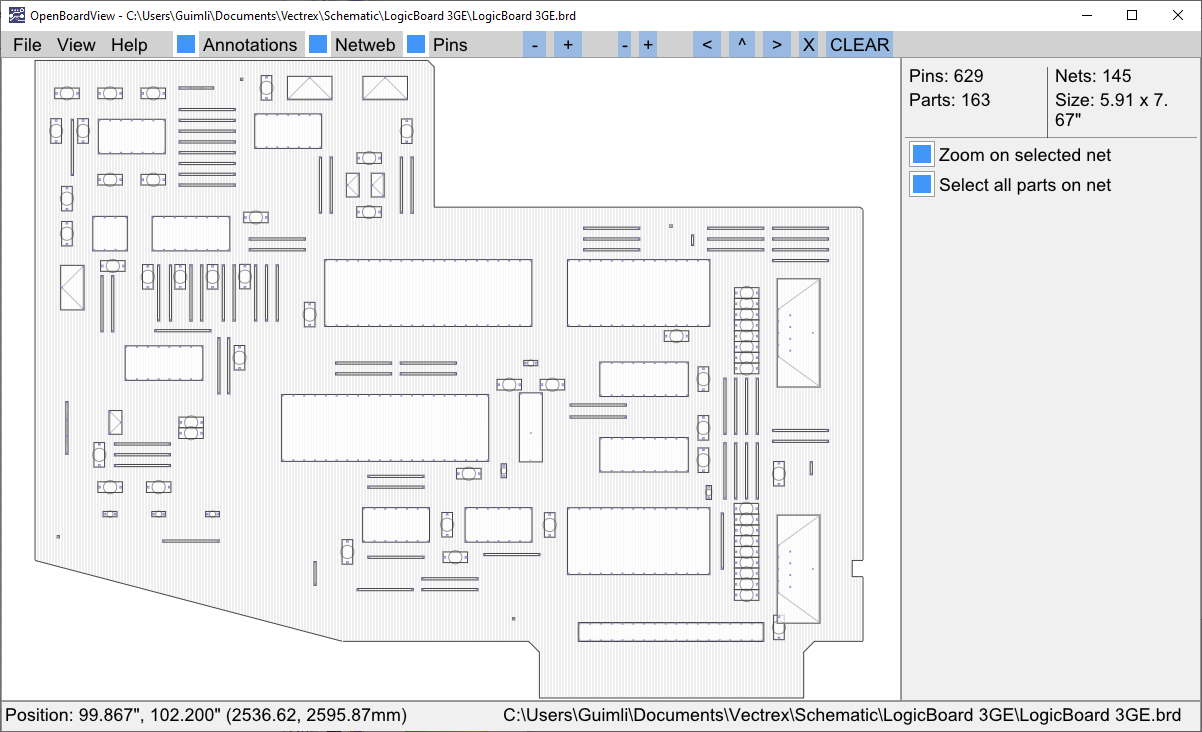1202x732 pixels.
Task: Open the View menu
Action: click(75, 44)
